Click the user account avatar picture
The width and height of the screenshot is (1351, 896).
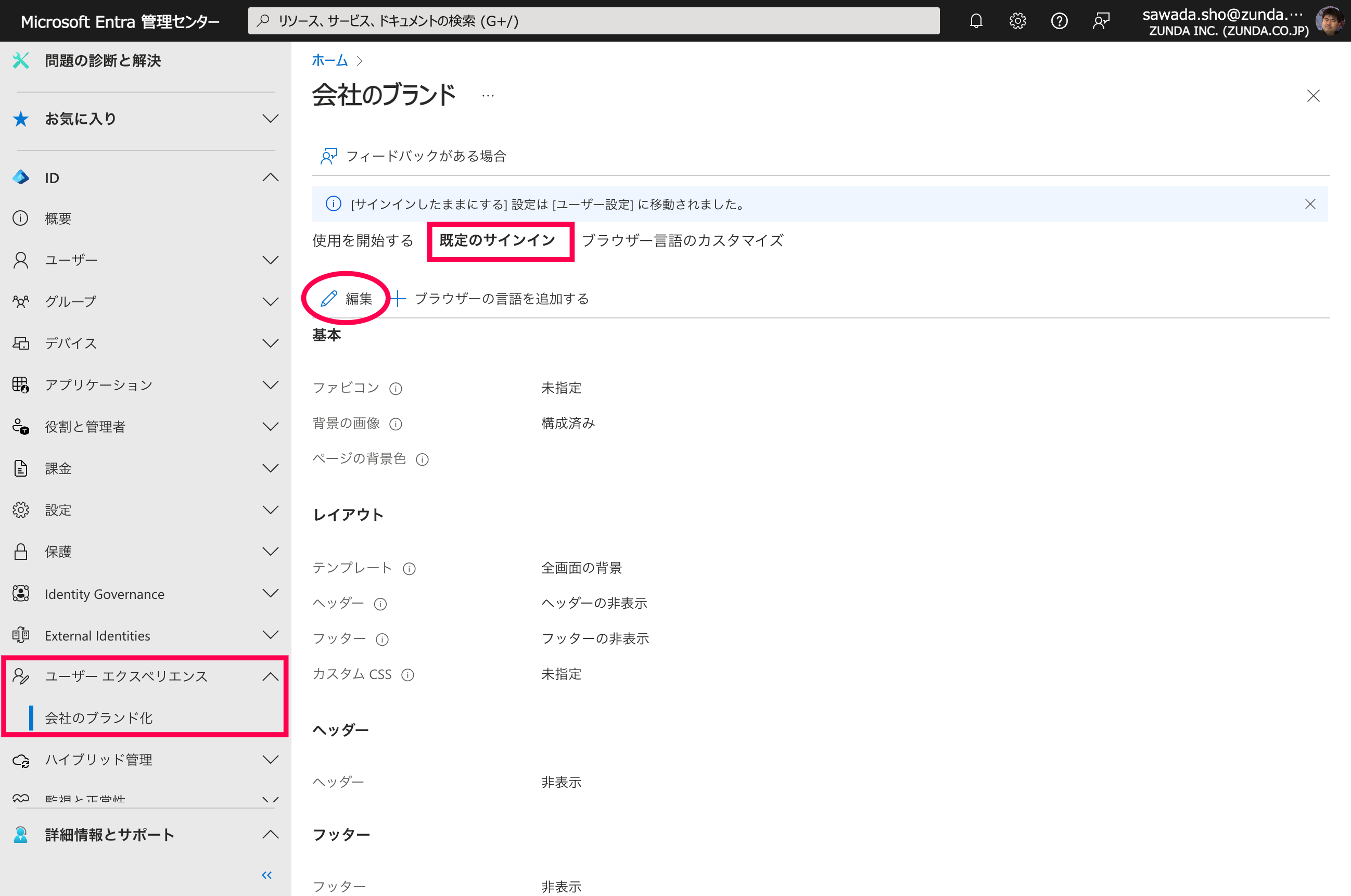tap(1330, 21)
